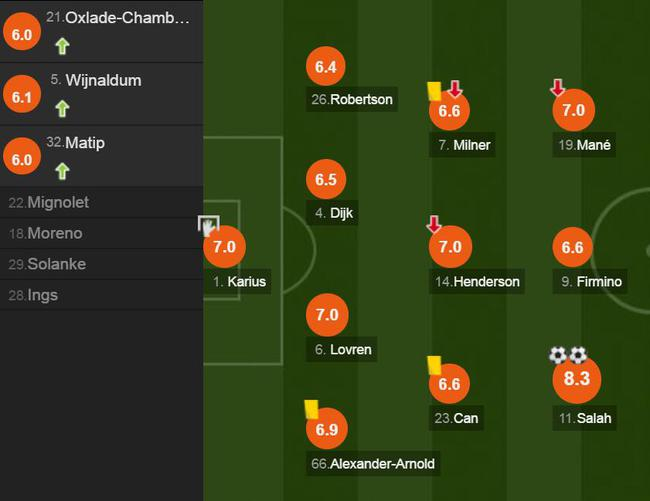Select Mignolet from the bench list

pos(57,203)
